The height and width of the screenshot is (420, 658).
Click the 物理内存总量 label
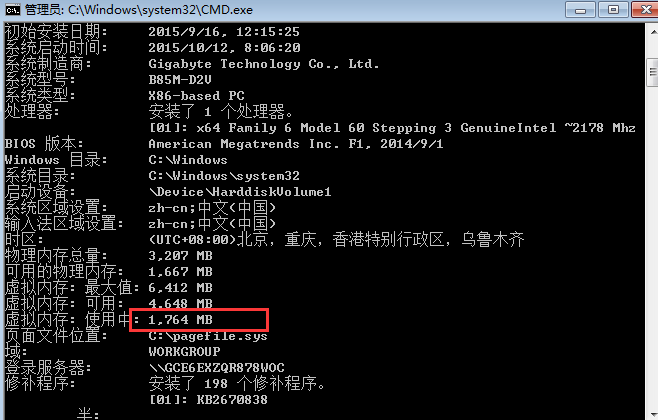click(x=55, y=256)
